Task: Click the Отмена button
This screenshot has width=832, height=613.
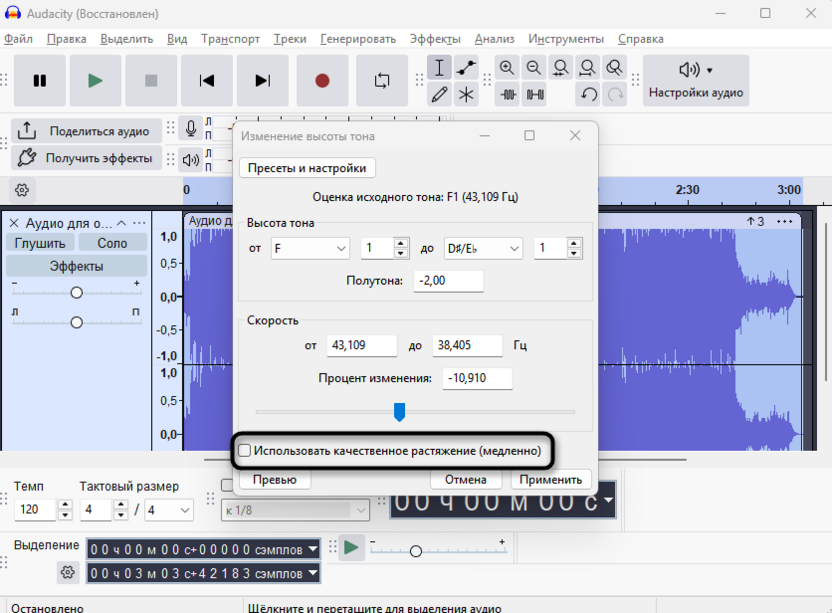Action: point(466,479)
